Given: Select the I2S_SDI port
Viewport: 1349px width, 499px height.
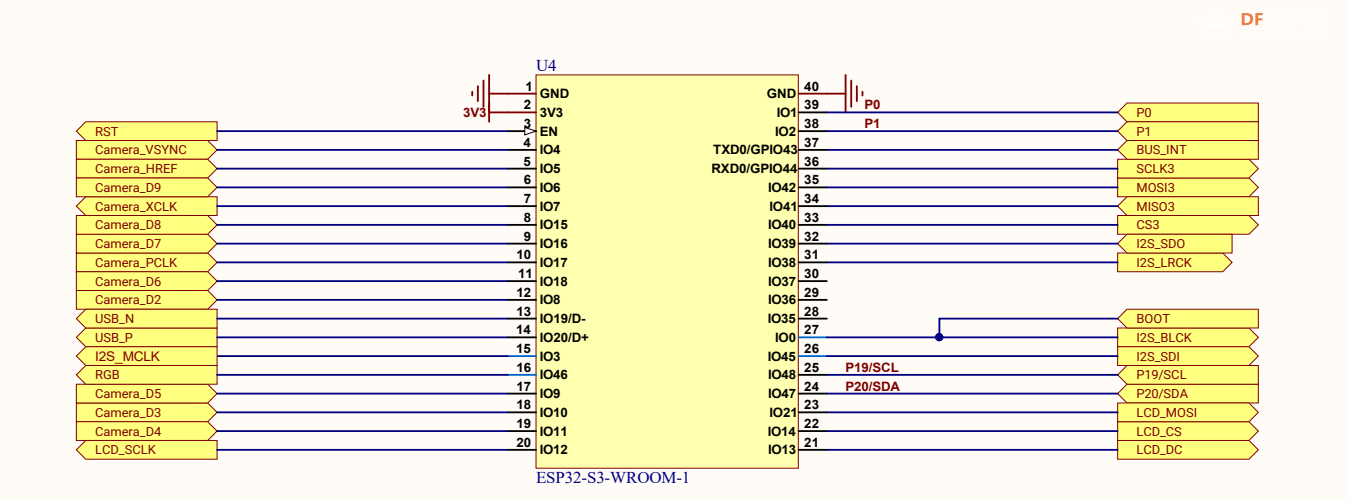Looking at the screenshot, I should tap(1188, 356).
